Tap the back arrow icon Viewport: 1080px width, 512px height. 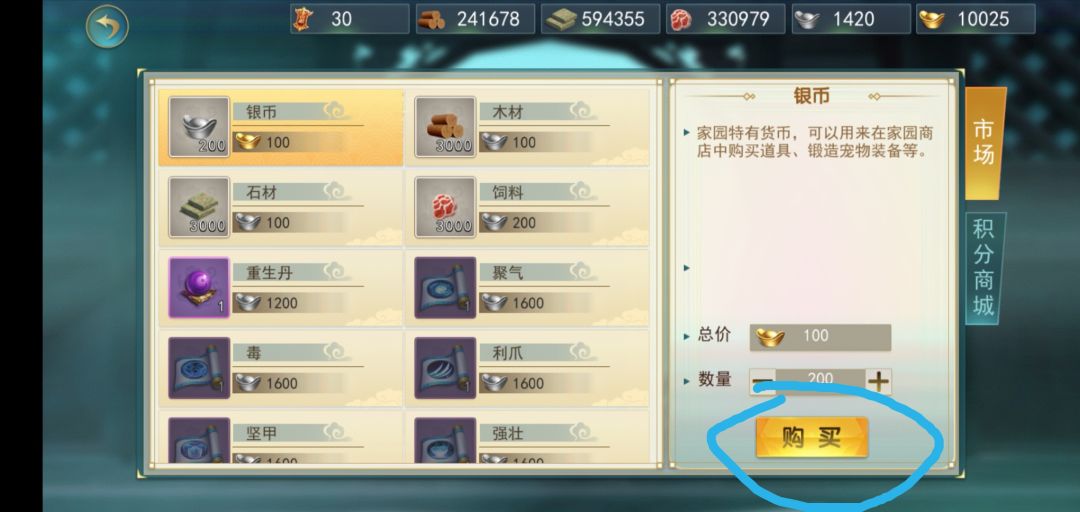[107, 26]
